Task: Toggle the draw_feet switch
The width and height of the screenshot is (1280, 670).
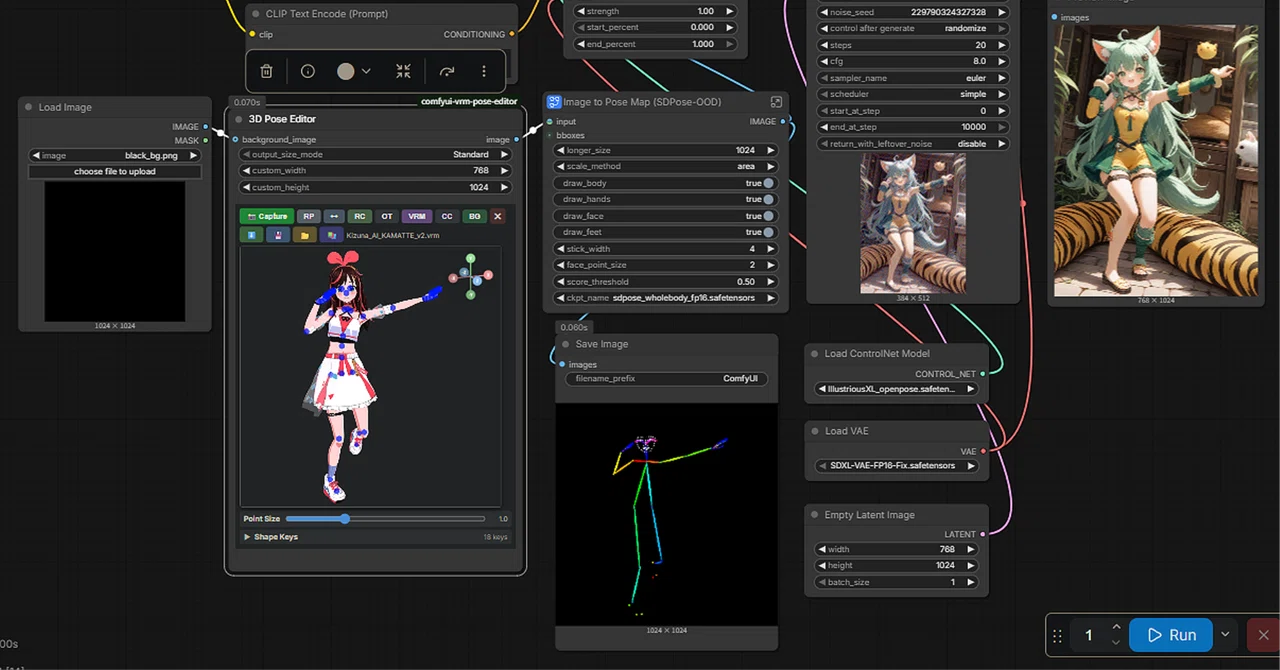Action: pyautogui.click(x=769, y=232)
